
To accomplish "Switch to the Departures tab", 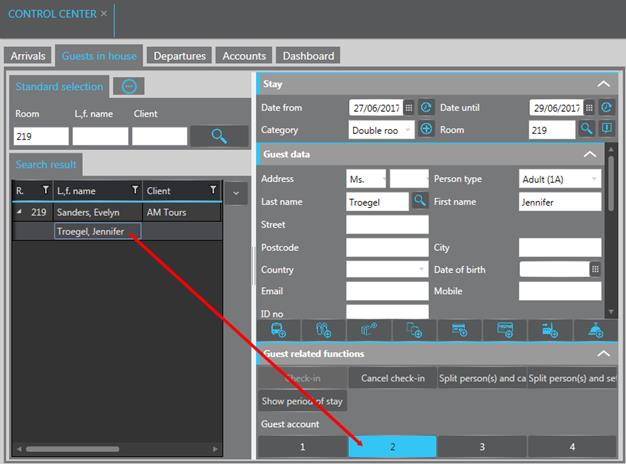I will click(x=180, y=56).
